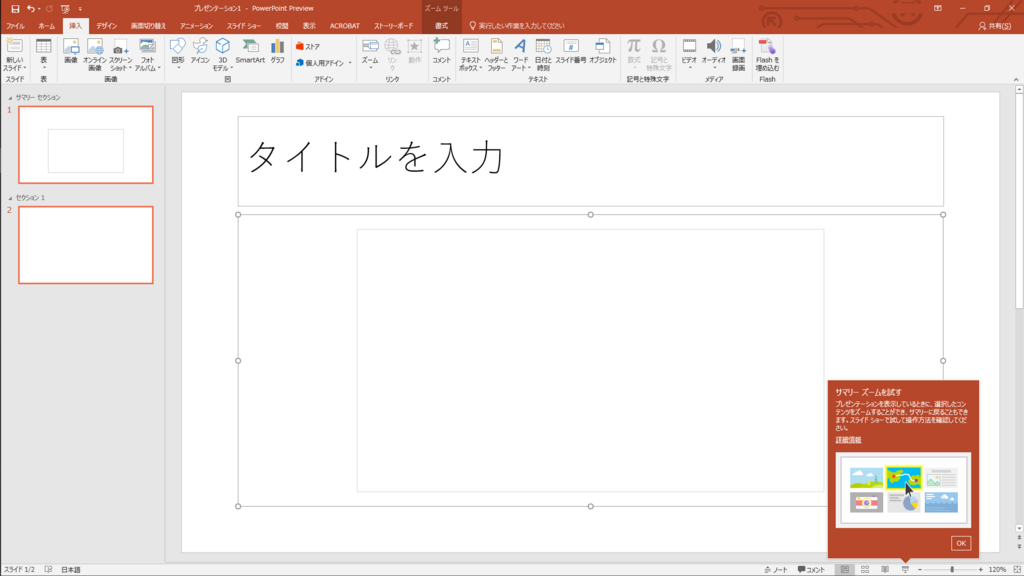Switch to the アニメーション tab
Image resolution: width=1024 pixels, height=576 pixels.
coord(197,26)
